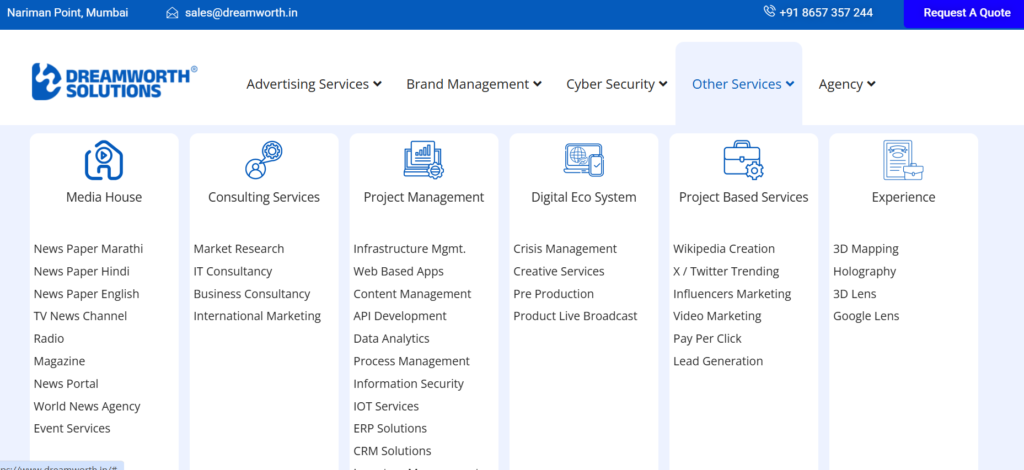Click the Consulting Services gear-person icon
This screenshot has height=470, width=1024.
pyautogui.click(x=264, y=160)
